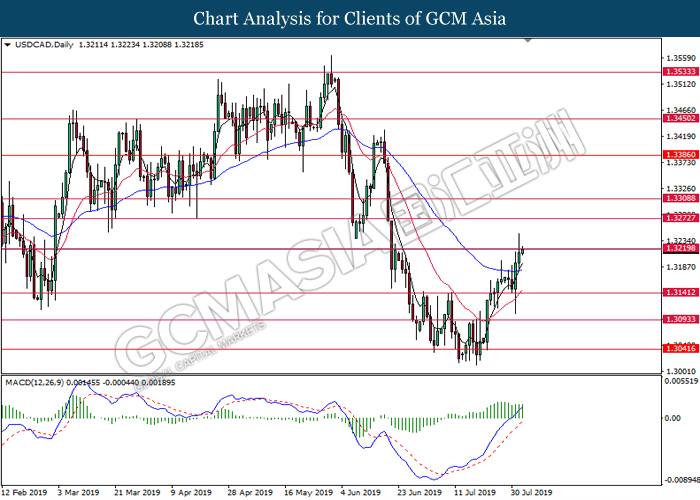Click the date label 23 Jun 2019
This screenshot has width=700, height=500.
(420, 492)
